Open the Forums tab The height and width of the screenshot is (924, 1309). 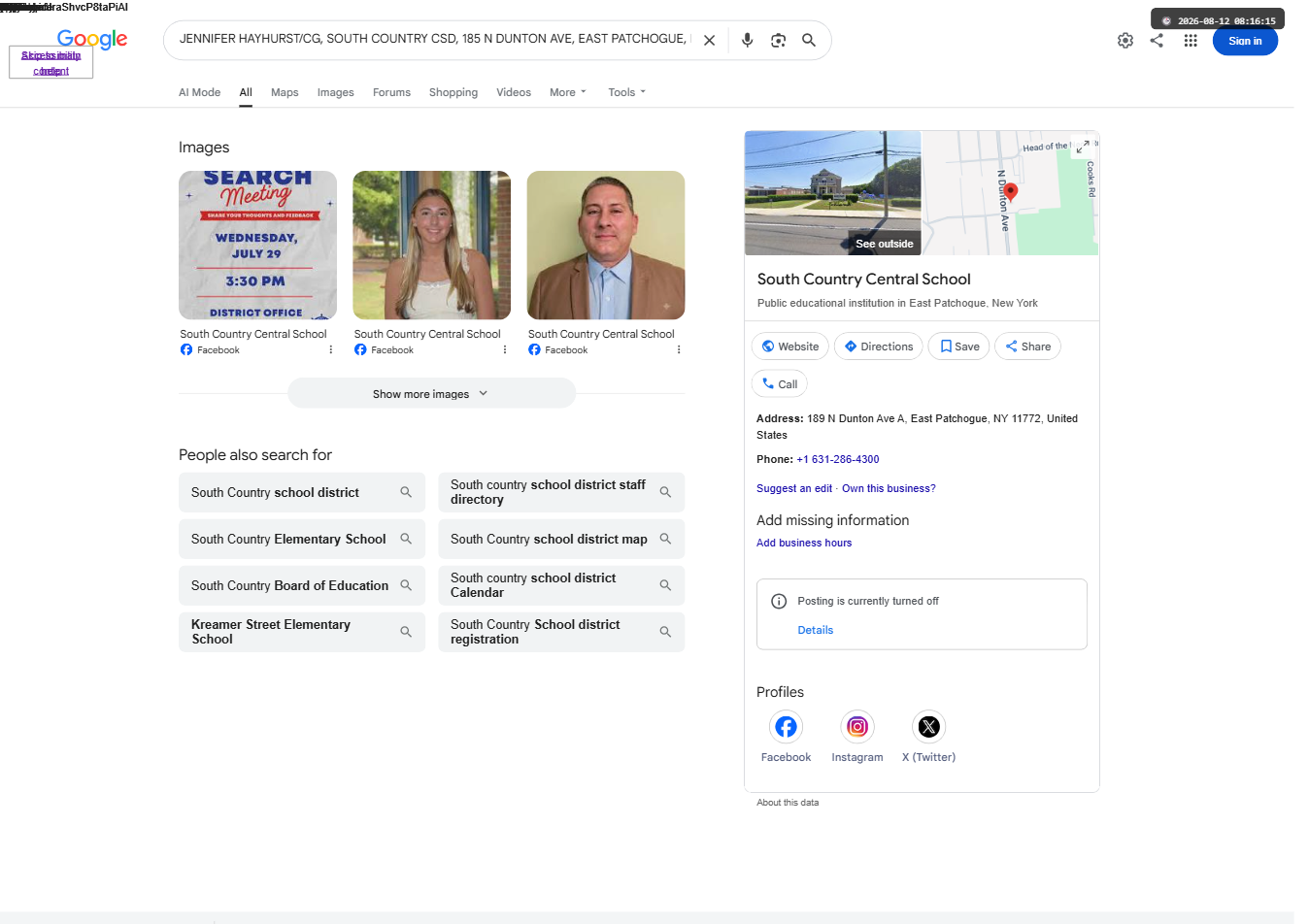click(391, 92)
